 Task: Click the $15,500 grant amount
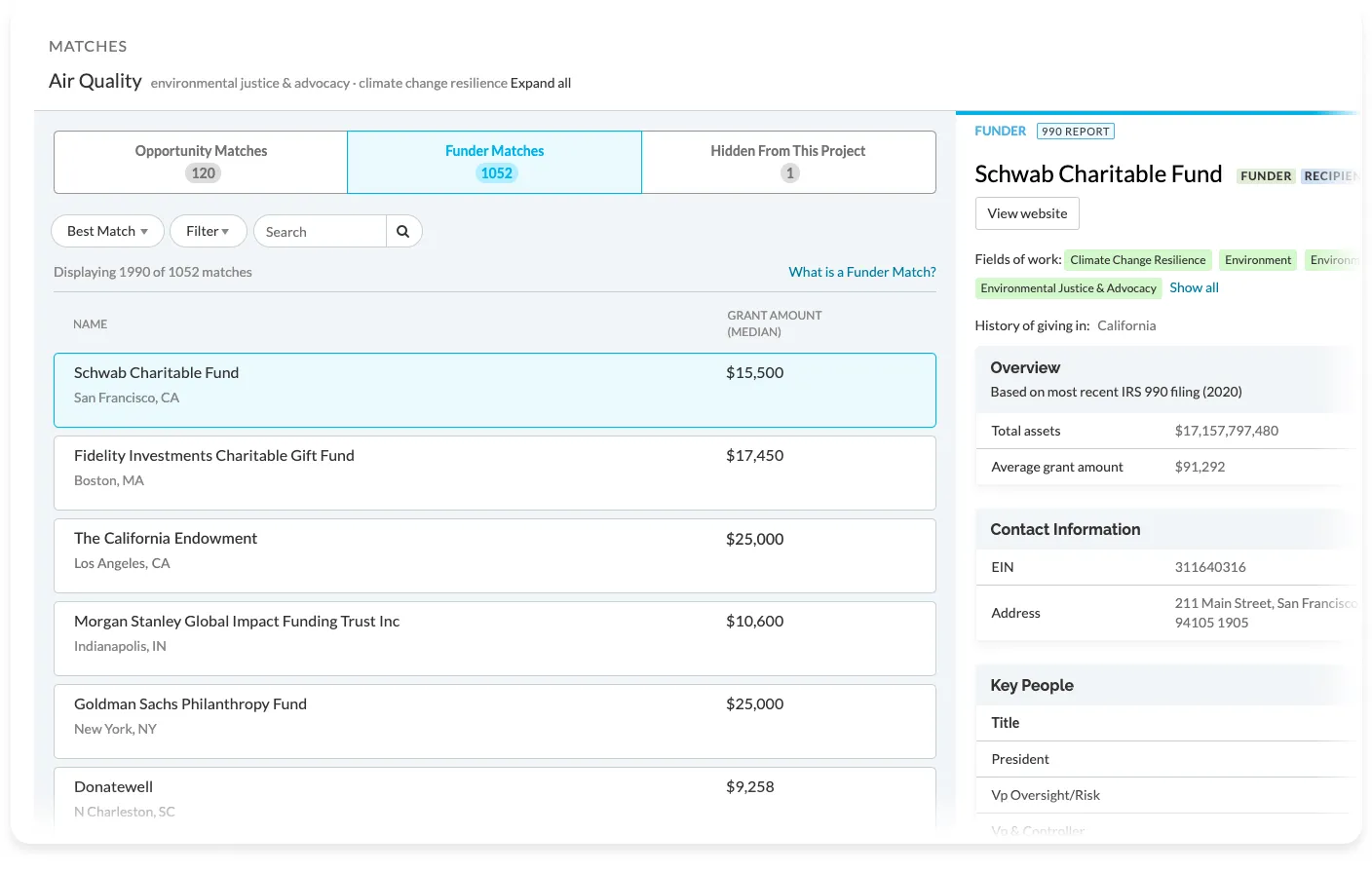click(755, 372)
